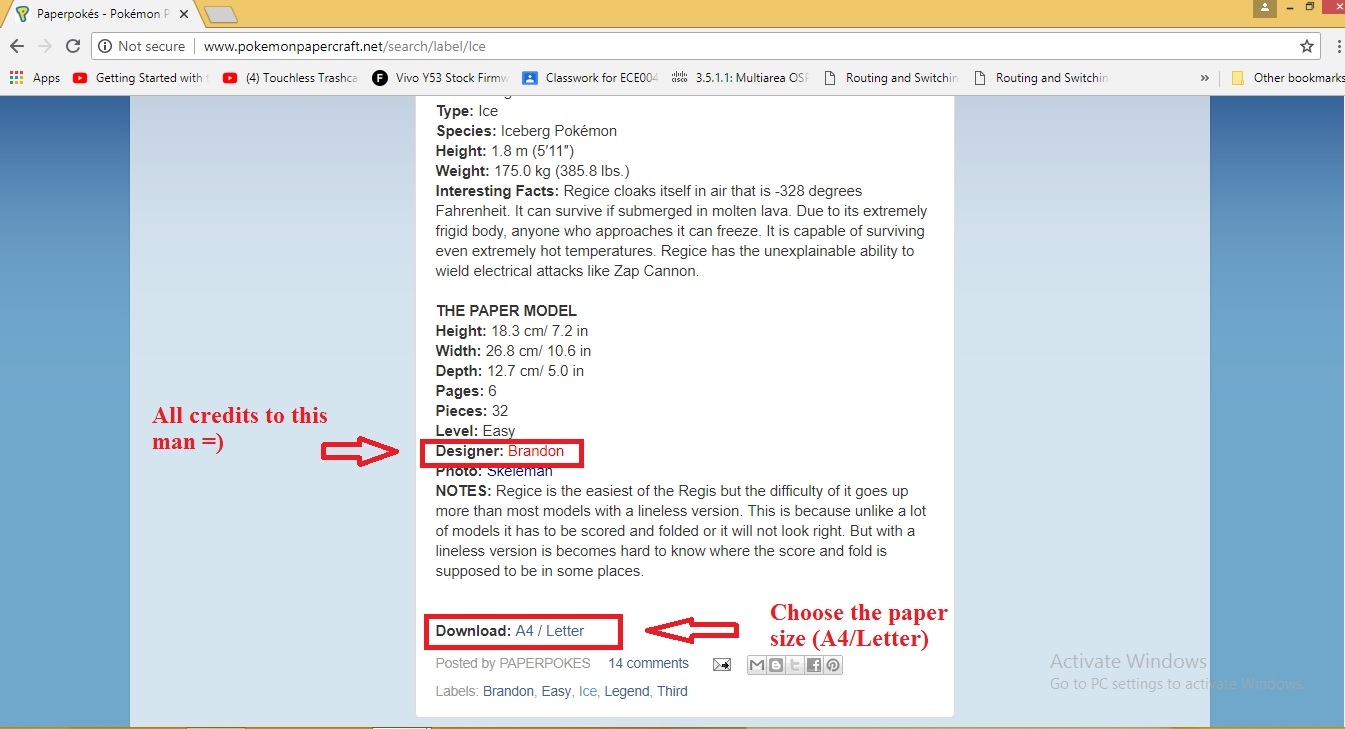The width and height of the screenshot is (1345, 729).
Task: Click the "Weight: 175.0 kg (385.8 lbs.)" line
Action: point(533,171)
